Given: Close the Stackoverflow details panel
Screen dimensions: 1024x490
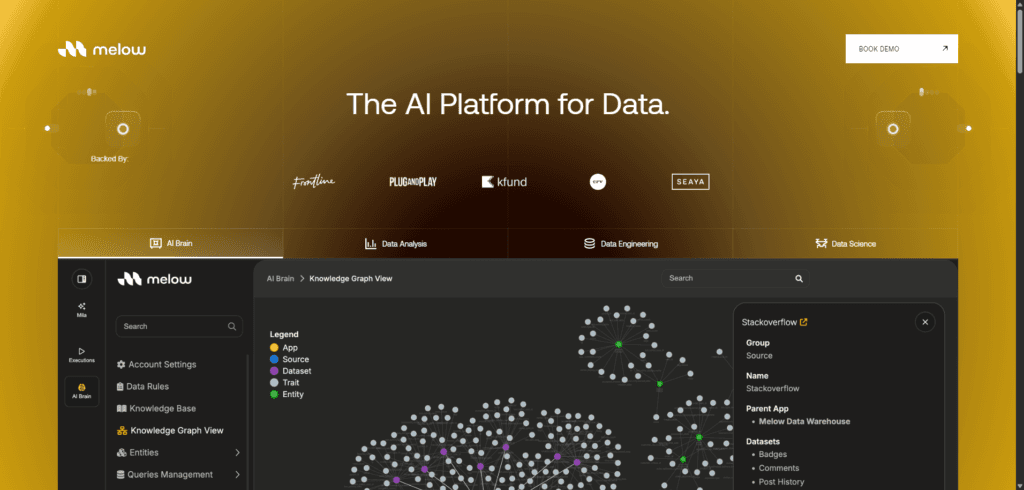Looking at the screenshot, I should 925,322.
